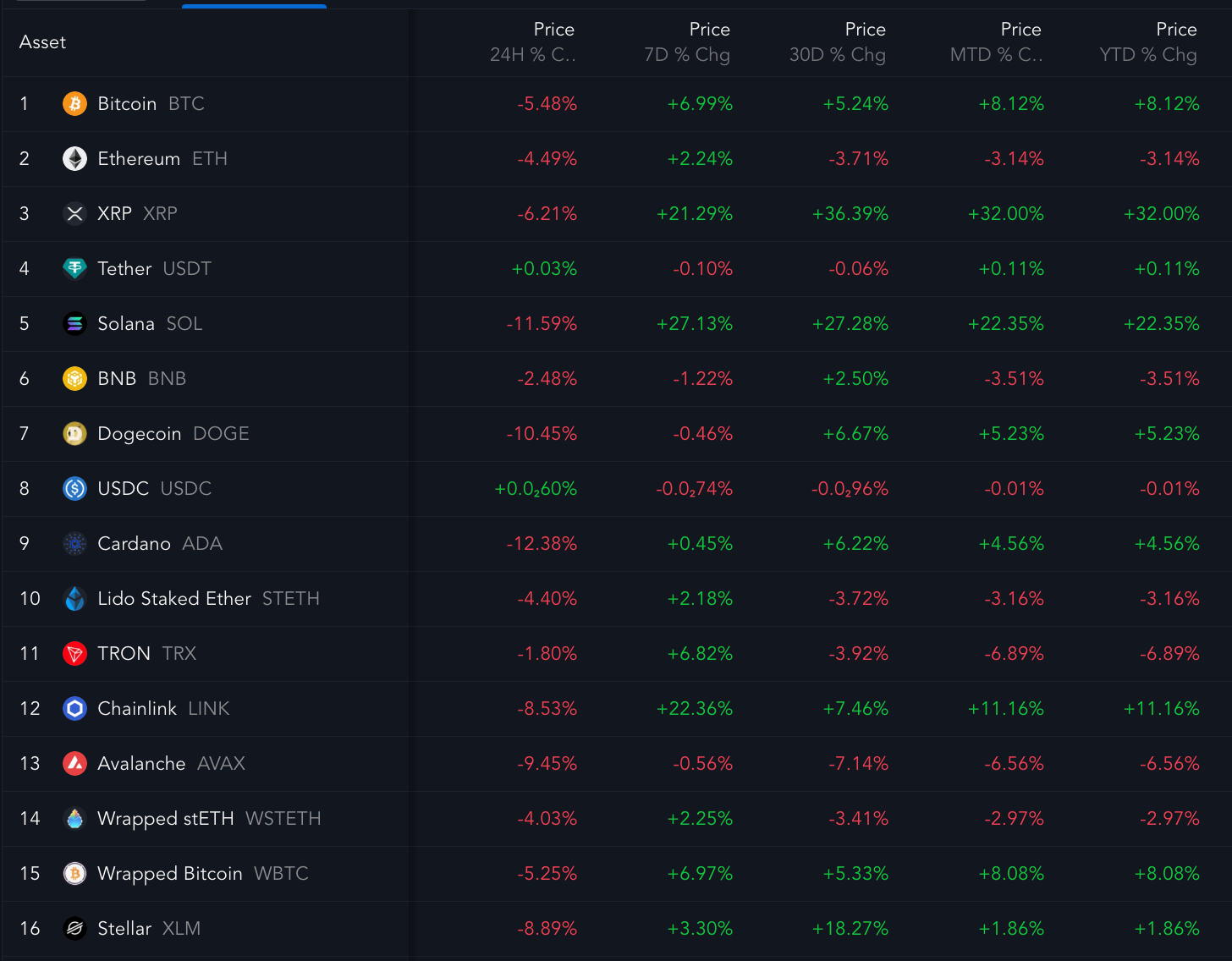
Task: Click Dogecoin 30D change +6.67%
Action: coord(855,434)
